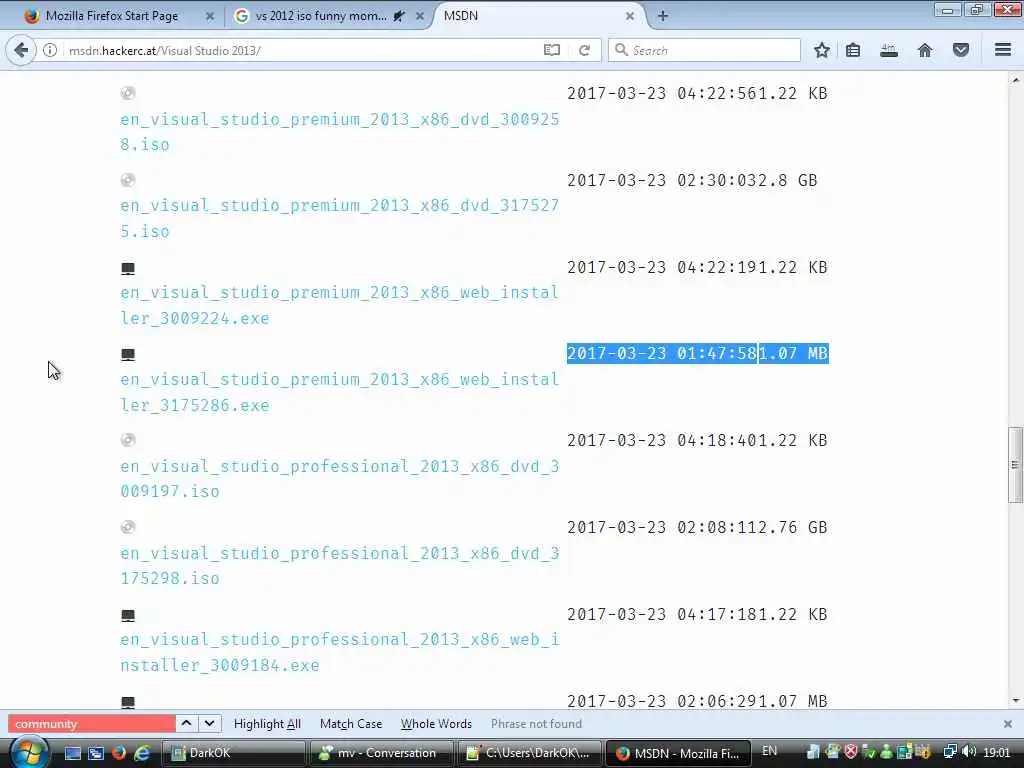Viewport: 1024px width, 768px height.
Task: Open a new tab with plus button
Action: 663,16
